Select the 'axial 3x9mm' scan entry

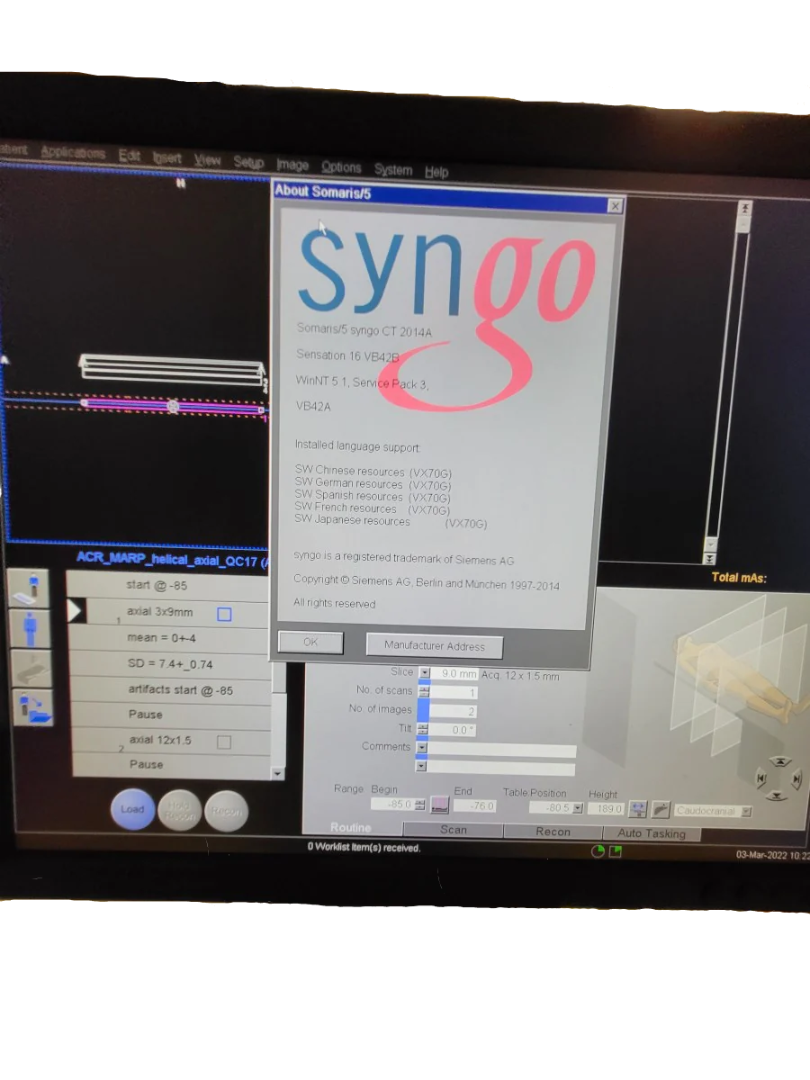[169, 612]
